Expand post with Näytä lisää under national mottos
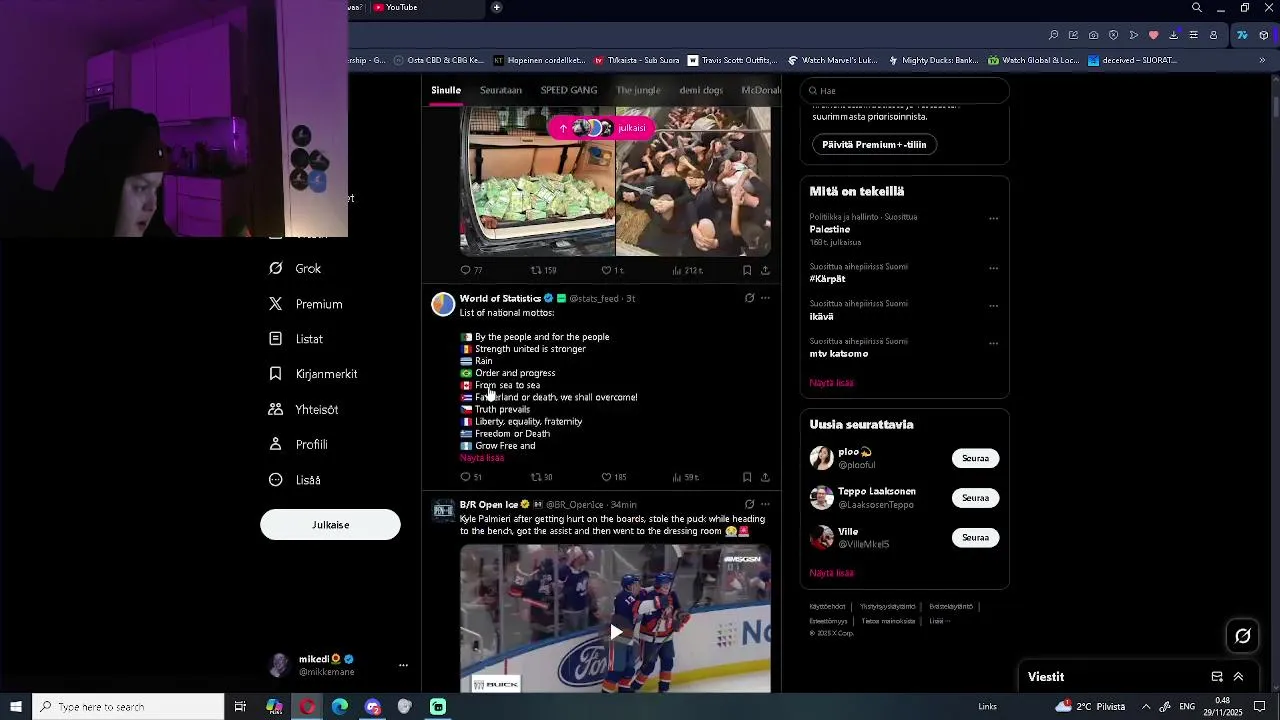The width and height of the screenshot is (1280, 720). coord(482,458)
